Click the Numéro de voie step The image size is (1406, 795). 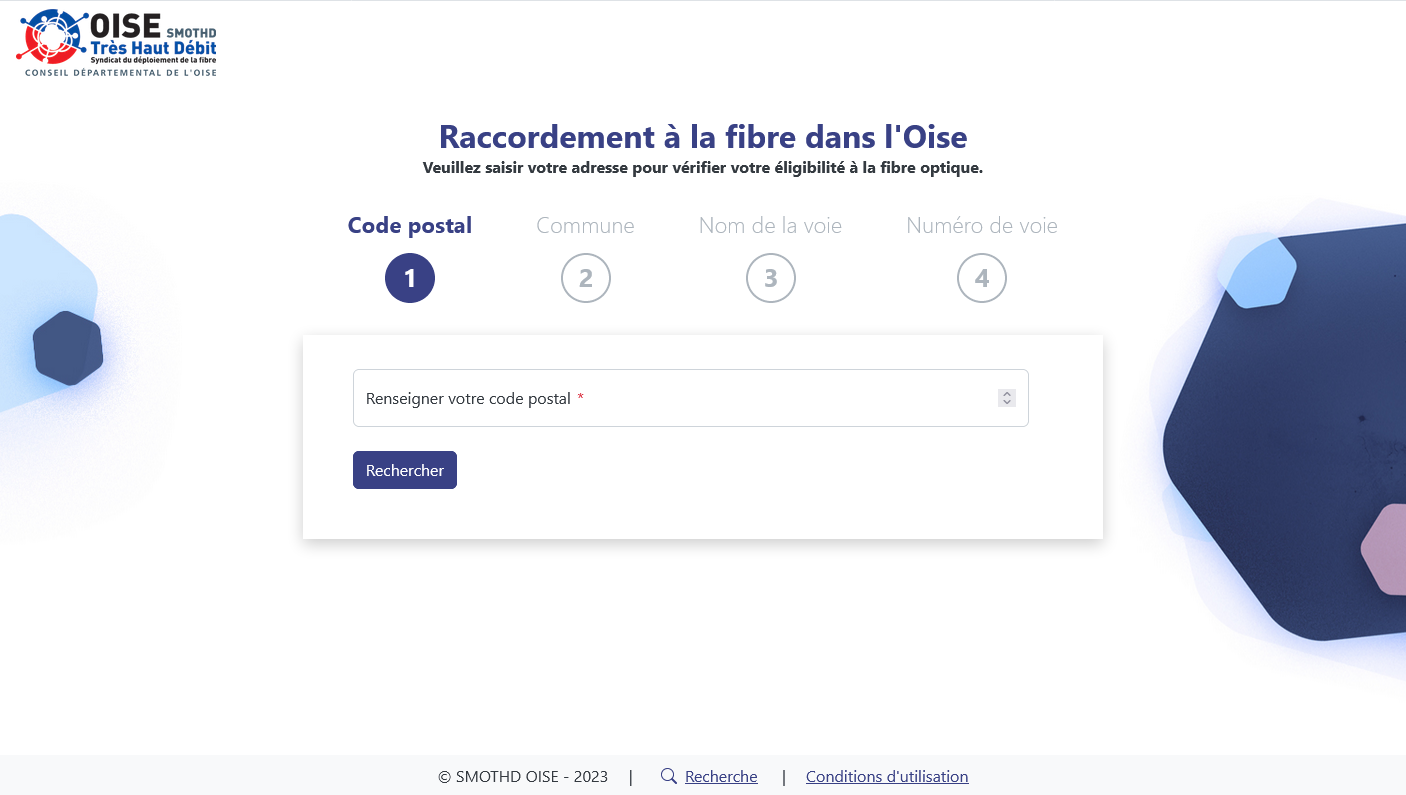tap(982, 225)
